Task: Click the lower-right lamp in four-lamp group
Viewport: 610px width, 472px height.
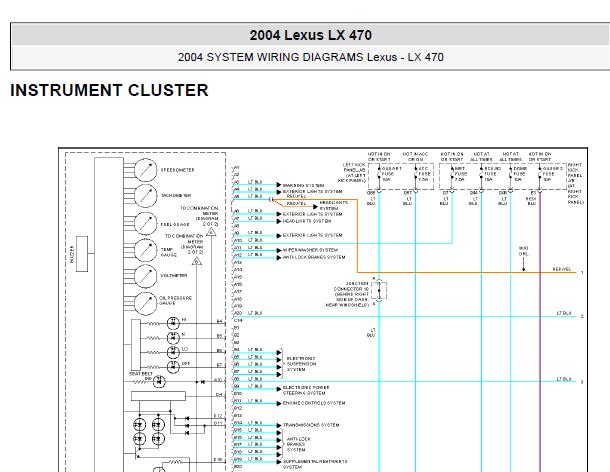Action: coord(158,440)
